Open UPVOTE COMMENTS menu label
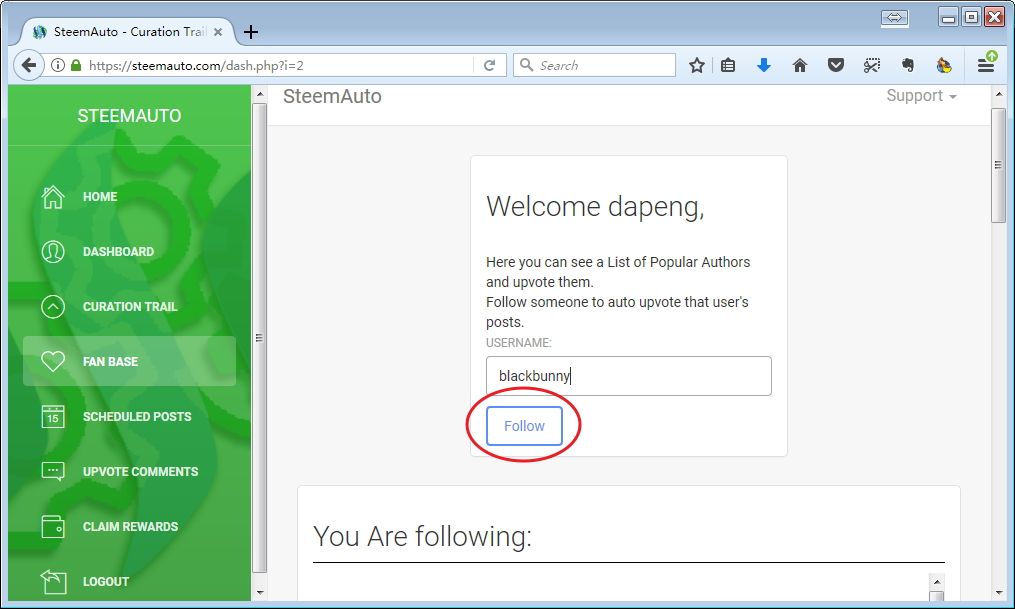 coord(140,472)
